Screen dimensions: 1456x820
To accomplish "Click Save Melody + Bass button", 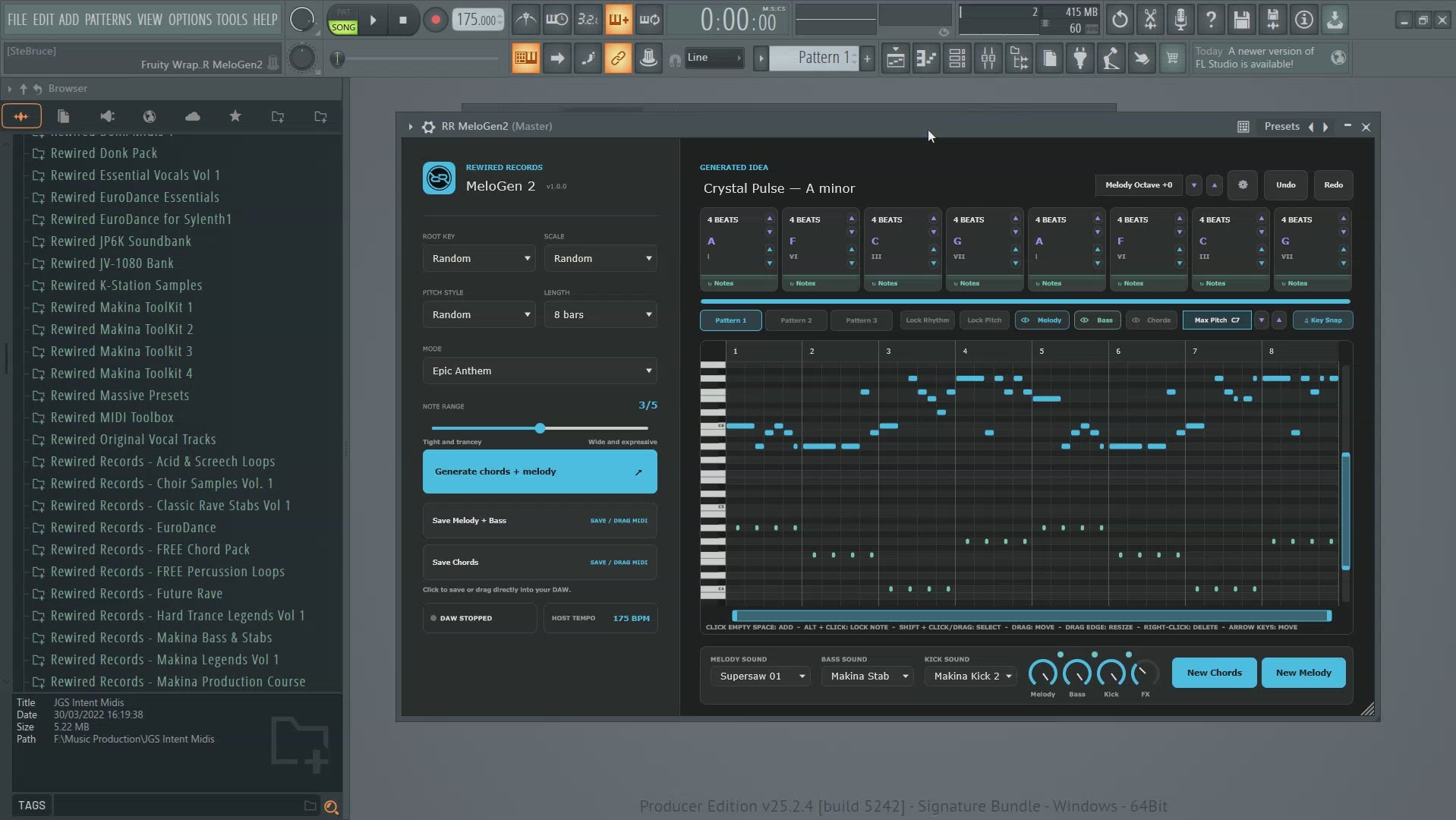I will point(540,521).
